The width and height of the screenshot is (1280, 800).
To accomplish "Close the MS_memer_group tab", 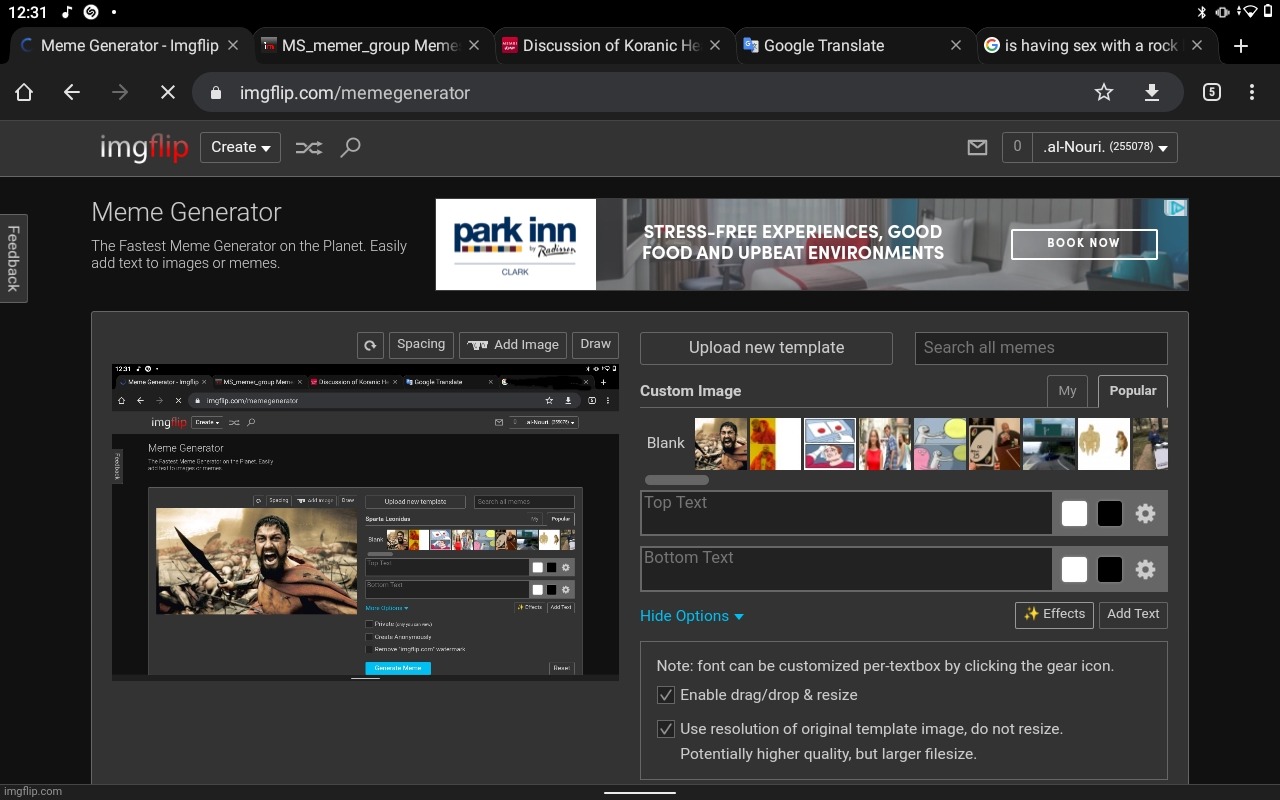I will tap(474, 46).
